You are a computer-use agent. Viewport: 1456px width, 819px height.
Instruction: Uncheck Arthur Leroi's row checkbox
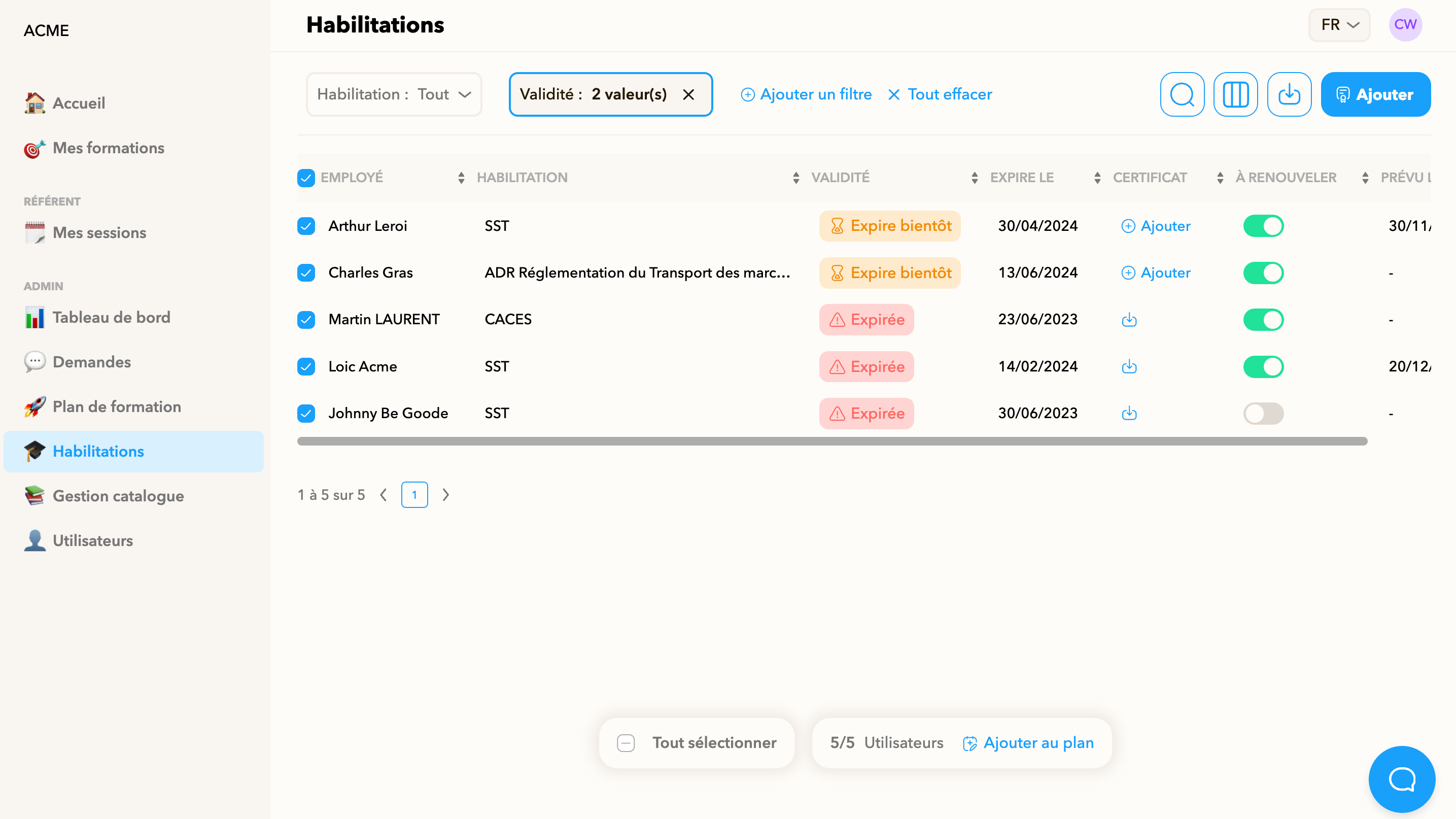[306, 226]
